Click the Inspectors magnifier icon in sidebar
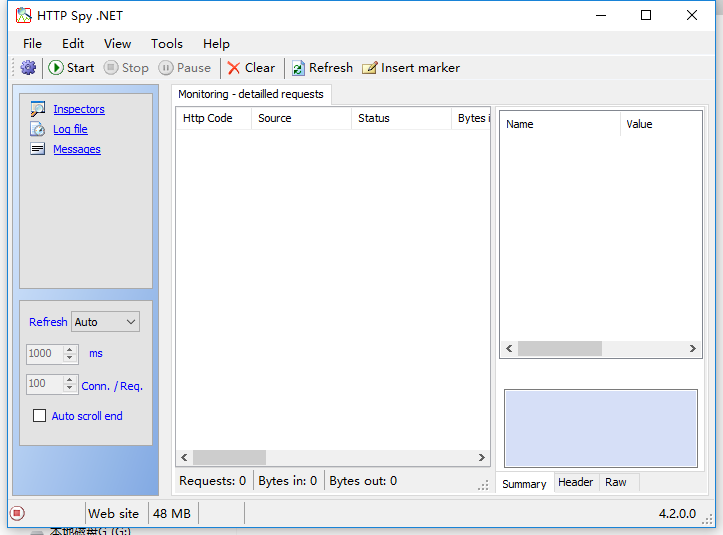 37,109
